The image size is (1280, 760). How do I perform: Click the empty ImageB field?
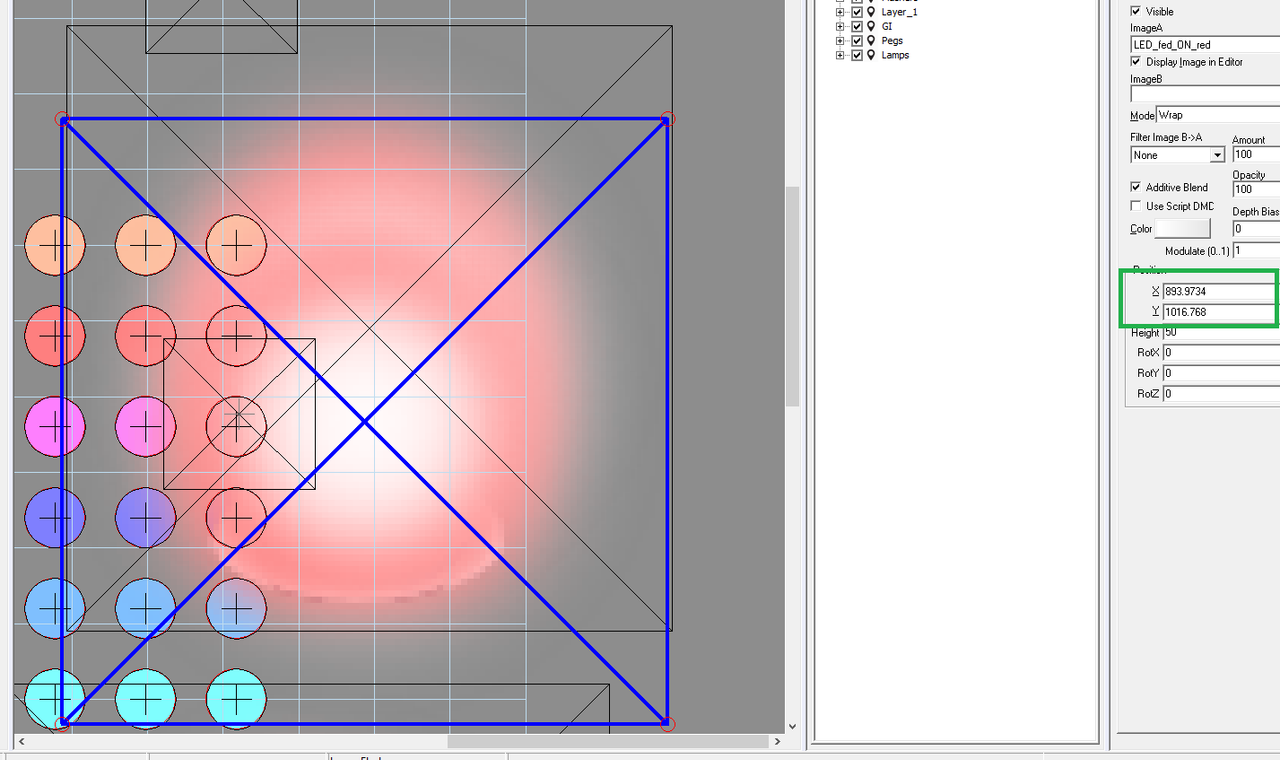click(1205, 94)
